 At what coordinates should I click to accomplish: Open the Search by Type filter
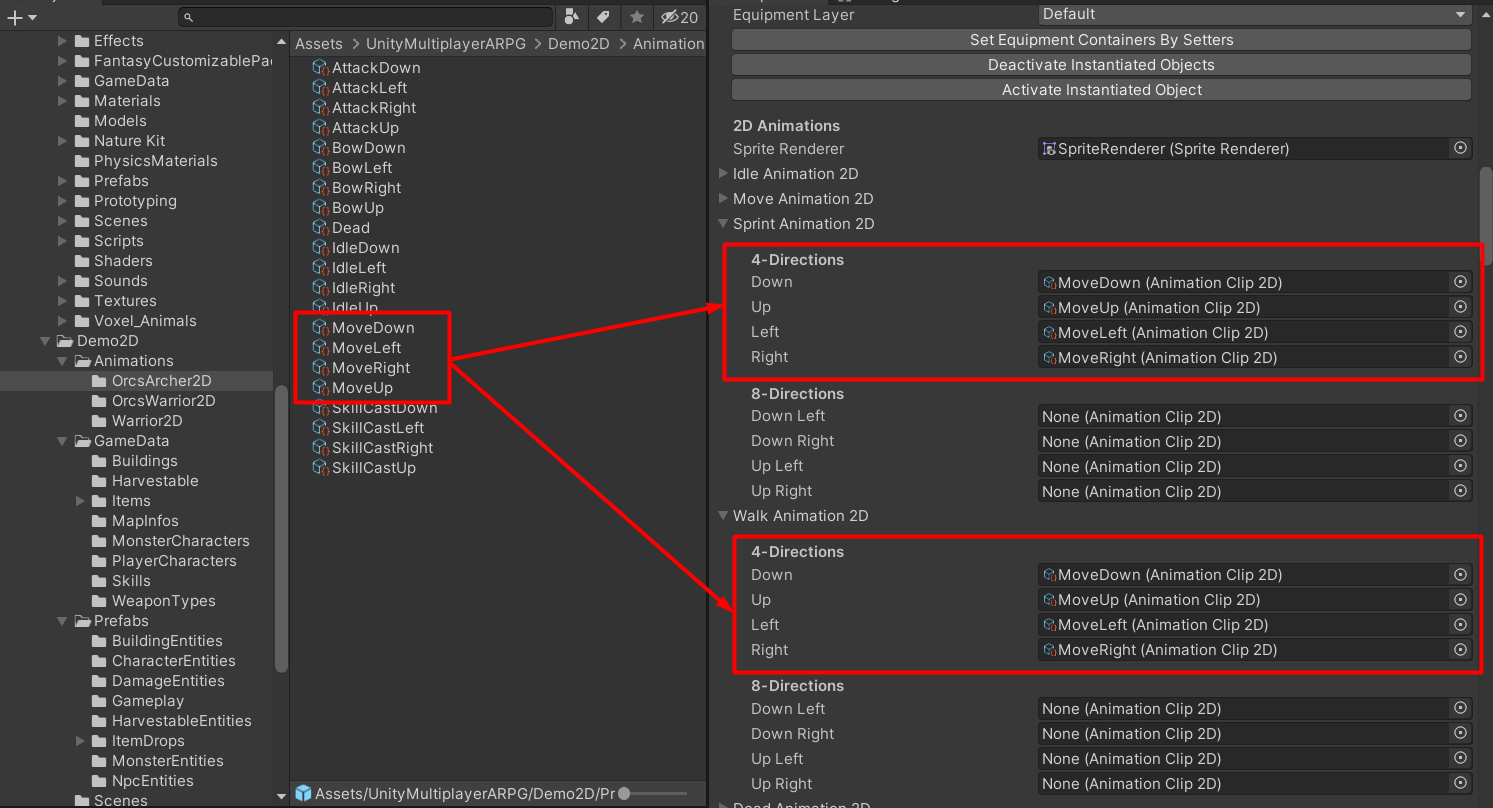[571, 17]
